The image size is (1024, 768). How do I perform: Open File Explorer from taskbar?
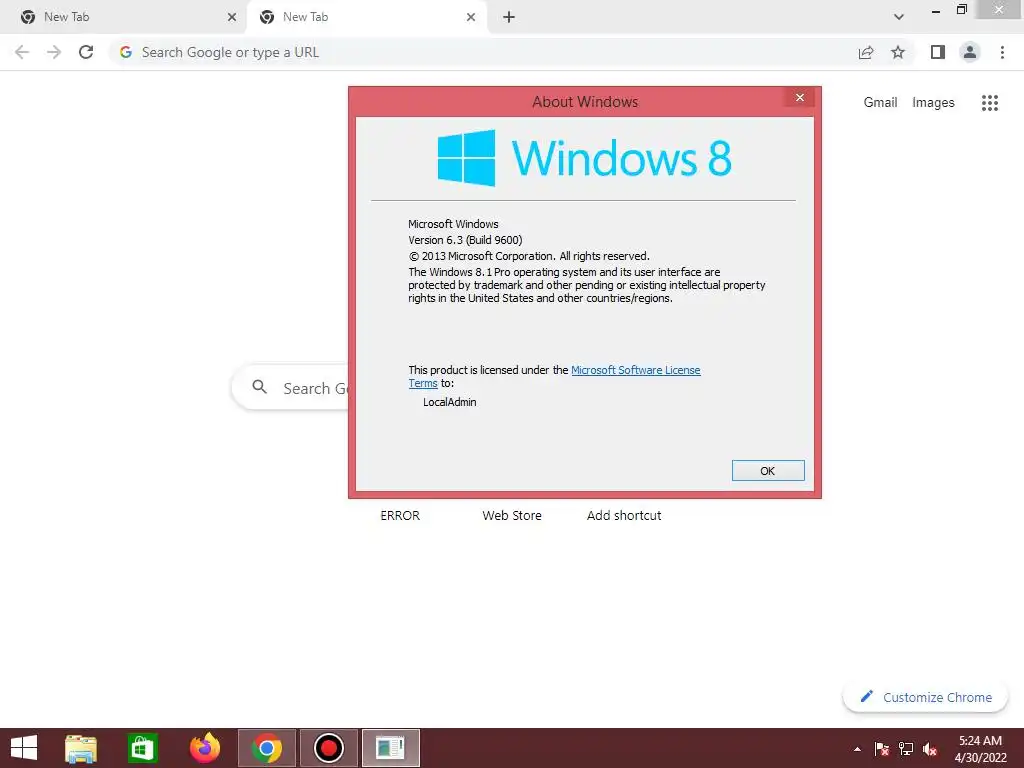coord(81,748)
